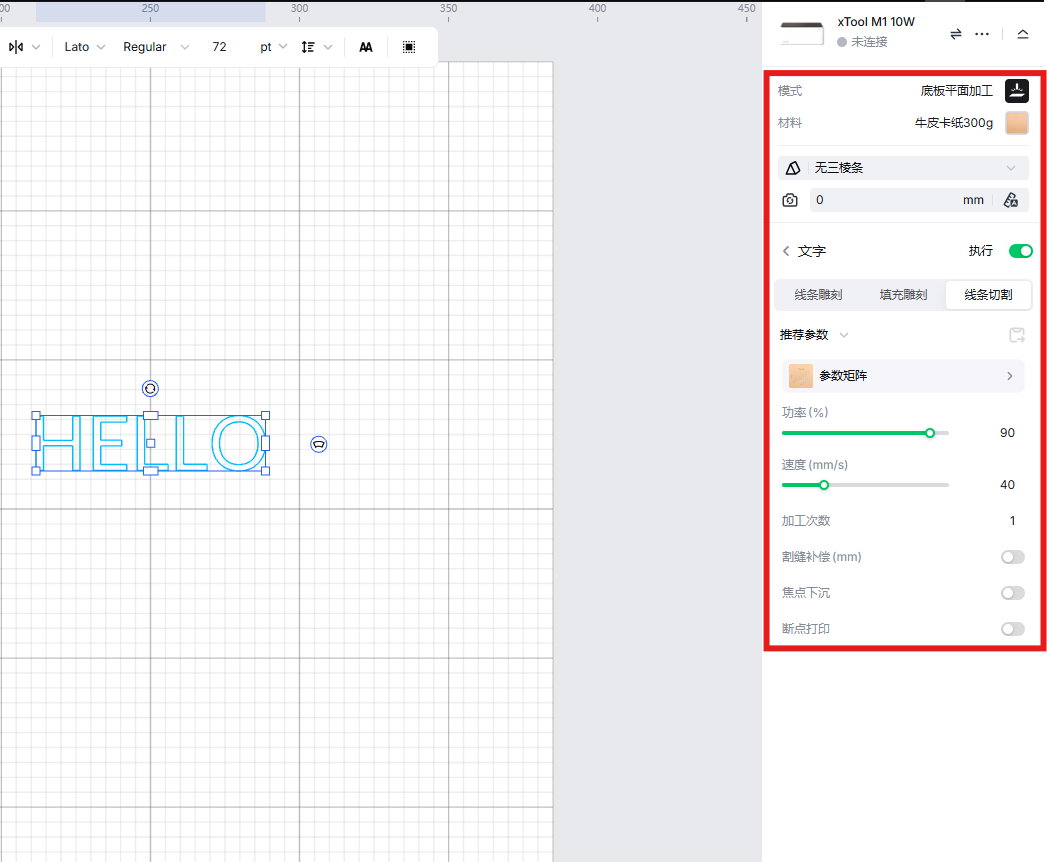Image resolution: width=1047 pixels, height=862 pixels.
Task: Turn on the 焦点下沉 toggle
Action: 1012,593
